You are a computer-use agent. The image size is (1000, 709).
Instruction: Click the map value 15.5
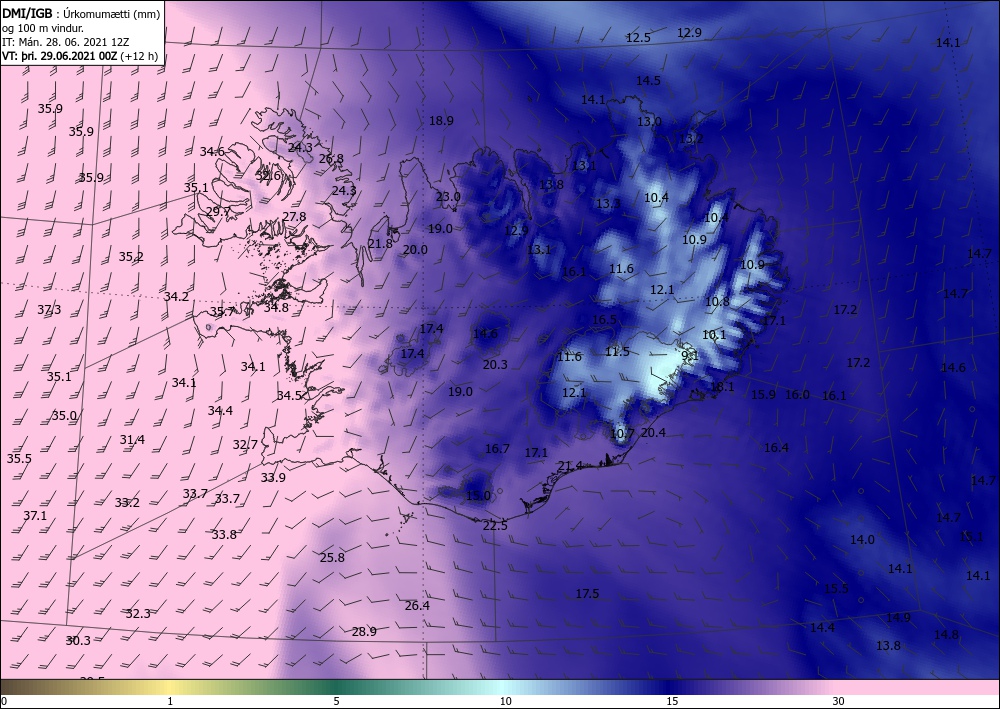tap(836, 588)
